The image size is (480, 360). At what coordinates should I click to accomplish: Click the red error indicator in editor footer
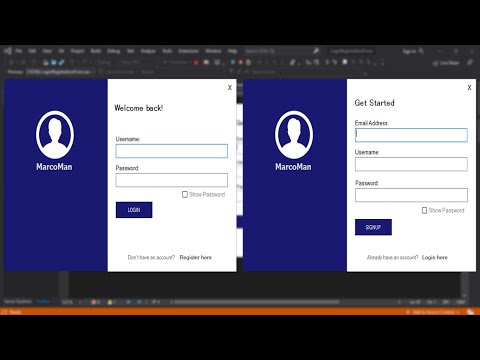[x=96, y=302]
